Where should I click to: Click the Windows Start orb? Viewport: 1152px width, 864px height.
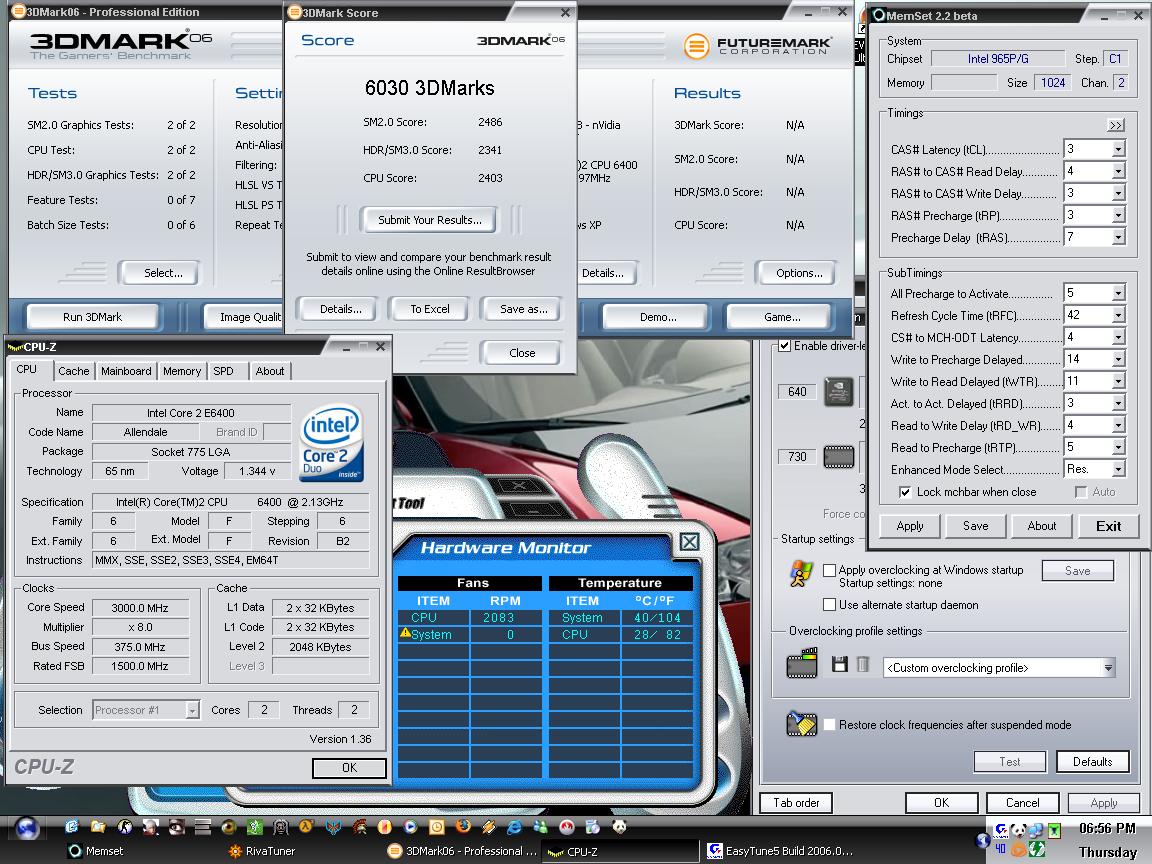27,827
